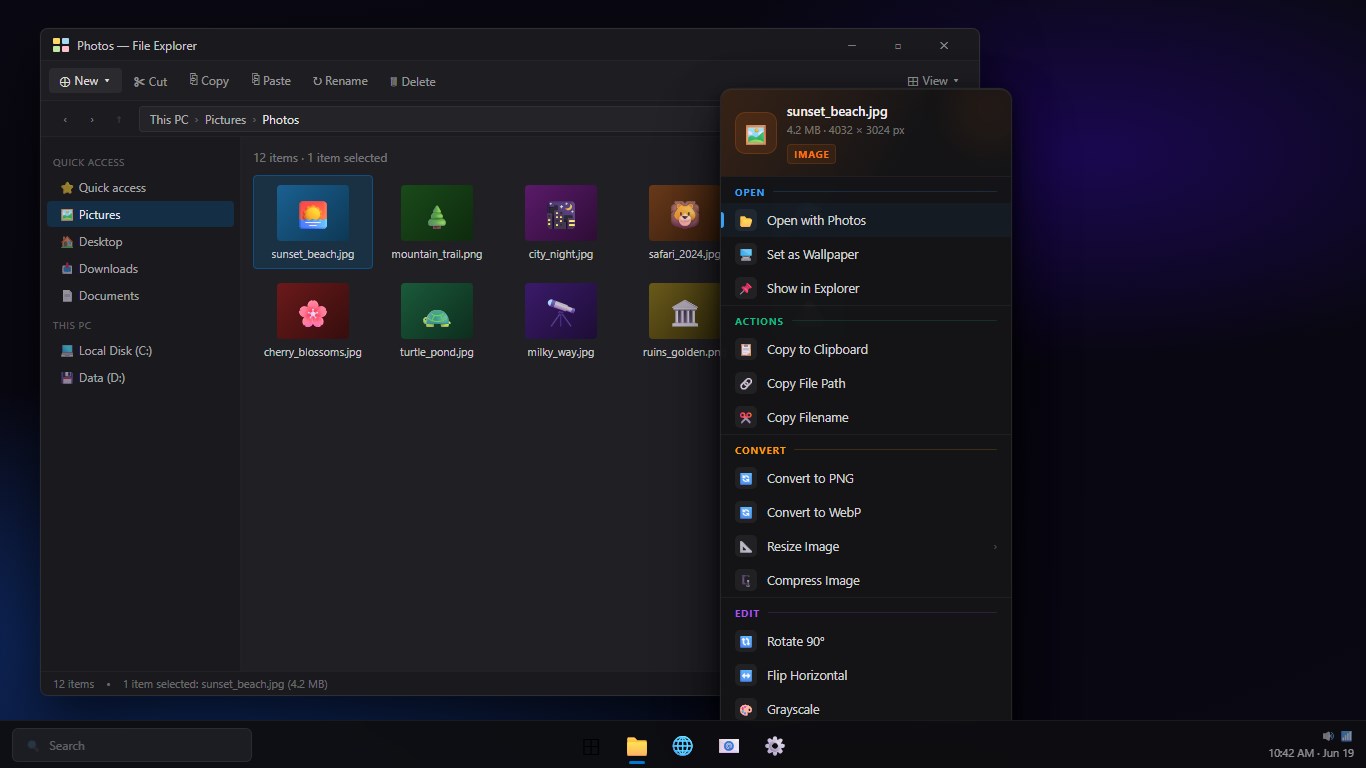Open File Explorer from the taskbar

point(637,746)
